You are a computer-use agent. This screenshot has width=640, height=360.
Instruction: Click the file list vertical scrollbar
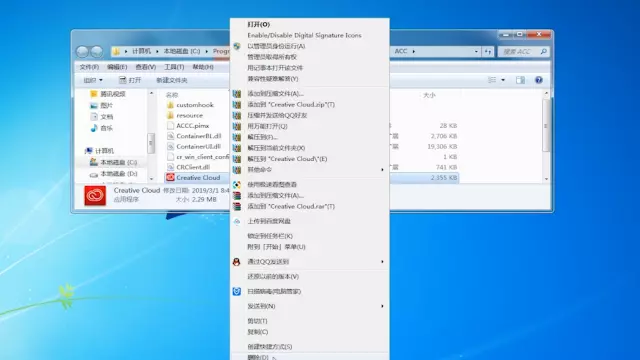point(546,136)
